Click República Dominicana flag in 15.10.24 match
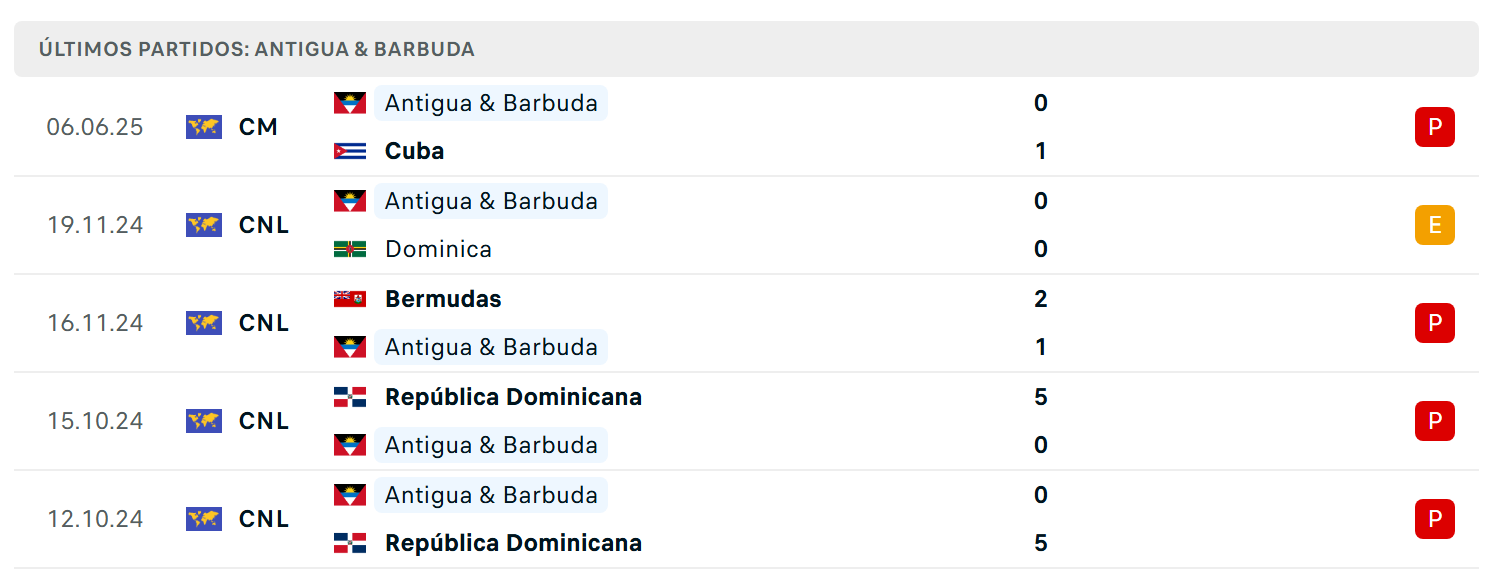 pyautogui.click(x=350, y=397)
